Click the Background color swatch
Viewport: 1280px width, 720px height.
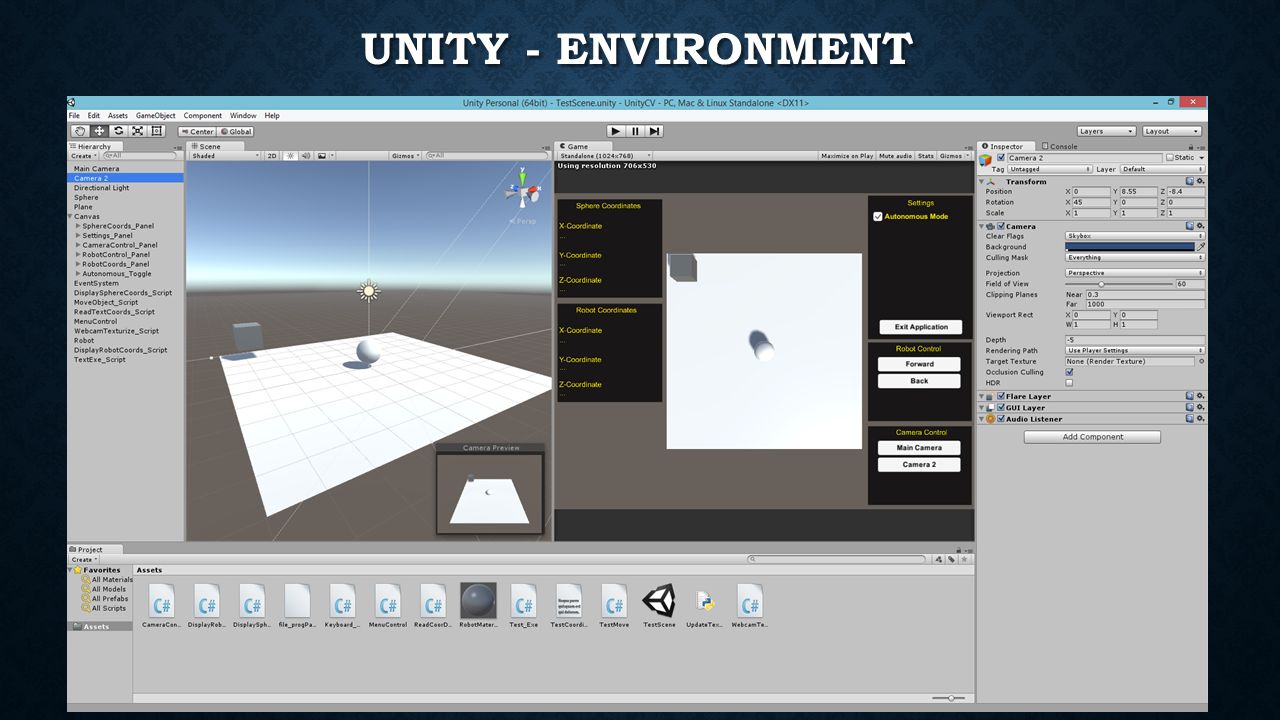point(1130,246)
